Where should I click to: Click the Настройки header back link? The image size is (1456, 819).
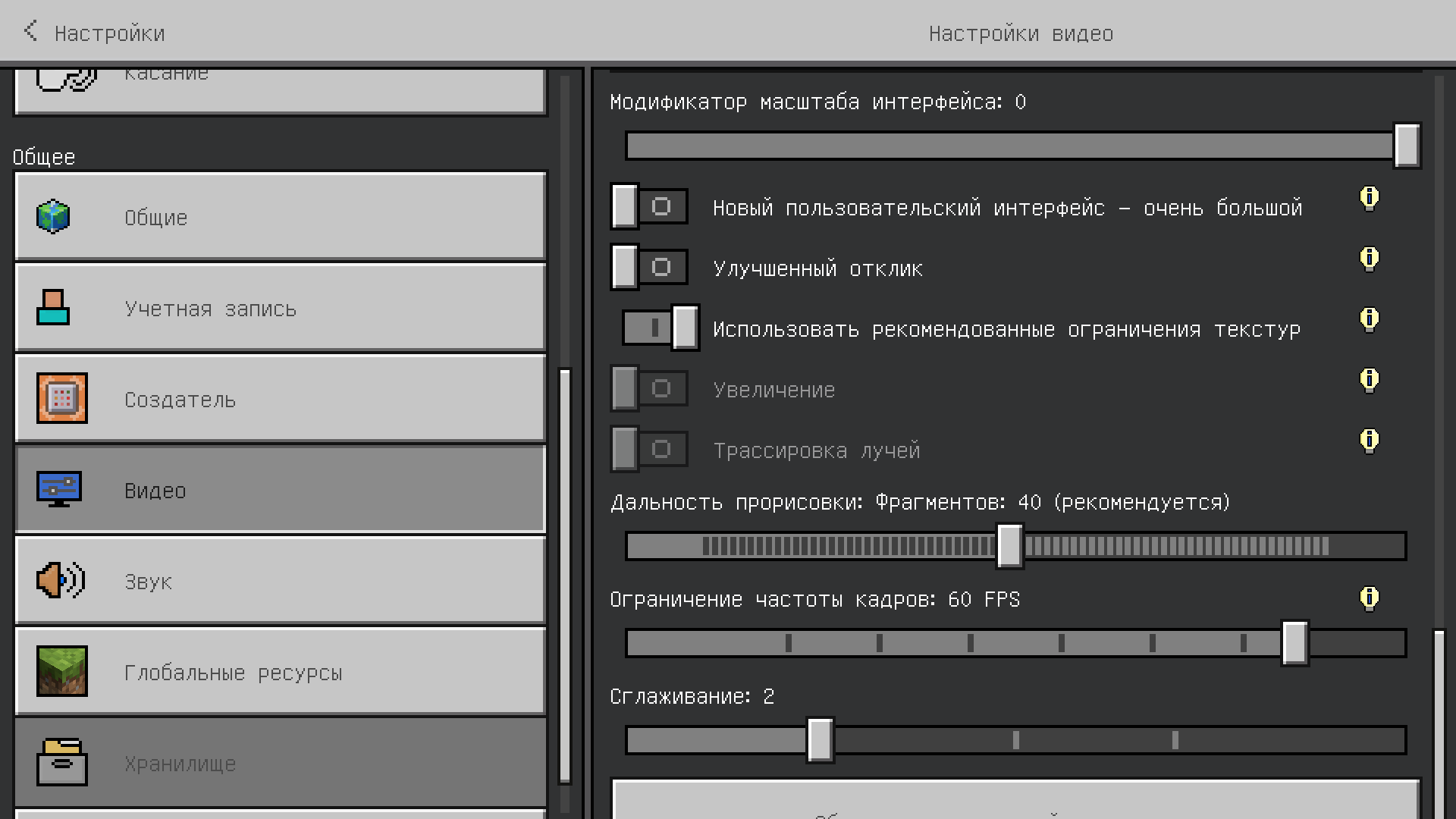[x=110, y=33]
